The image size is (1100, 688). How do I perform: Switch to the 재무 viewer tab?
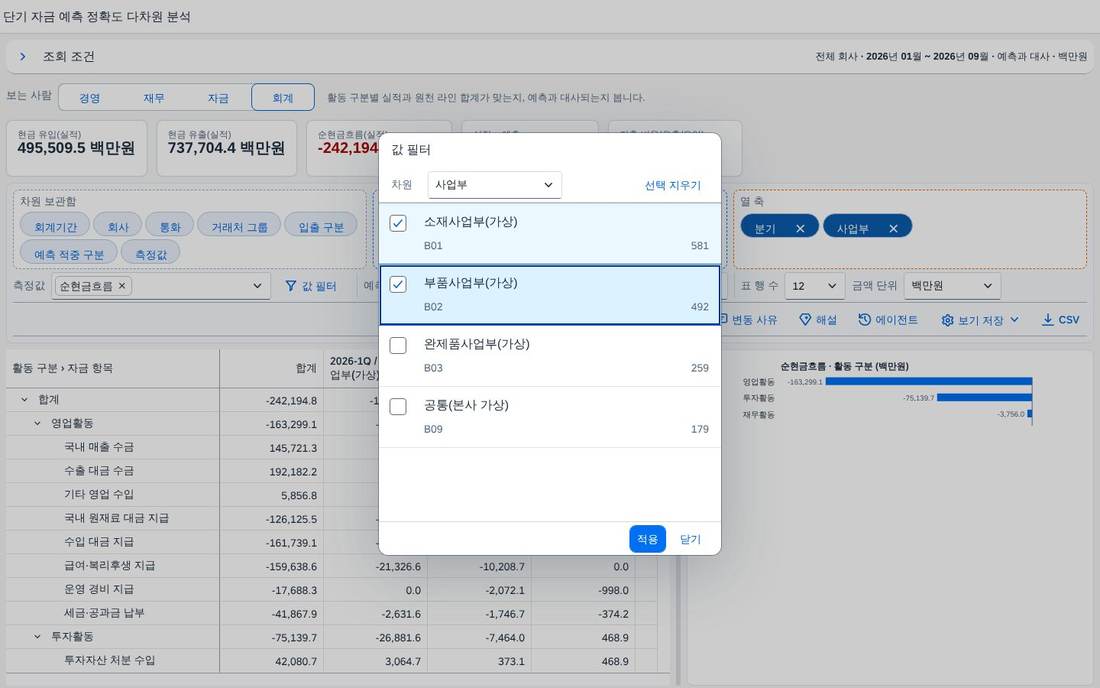[154, 98]
